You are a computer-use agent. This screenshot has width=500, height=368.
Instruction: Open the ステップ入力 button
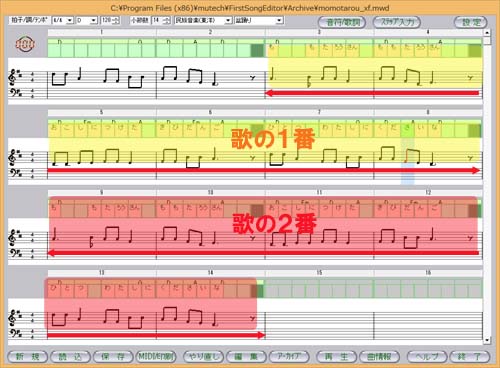click(x=397, y=22)
